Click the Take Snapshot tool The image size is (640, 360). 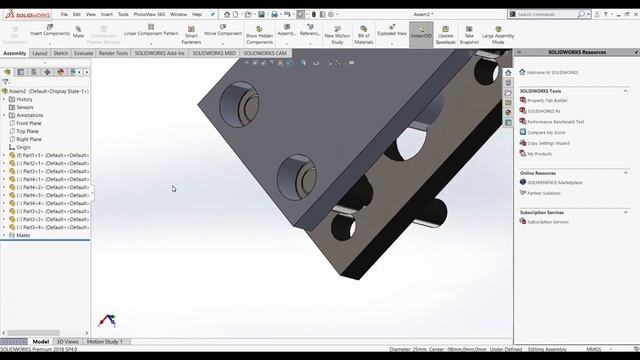(x=469, y=35)
